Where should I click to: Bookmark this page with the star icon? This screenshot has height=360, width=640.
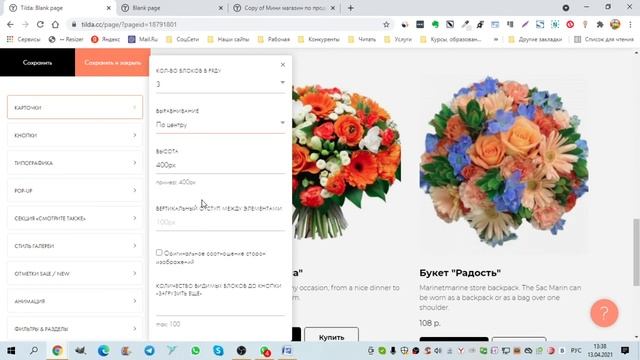click(386, 24)
